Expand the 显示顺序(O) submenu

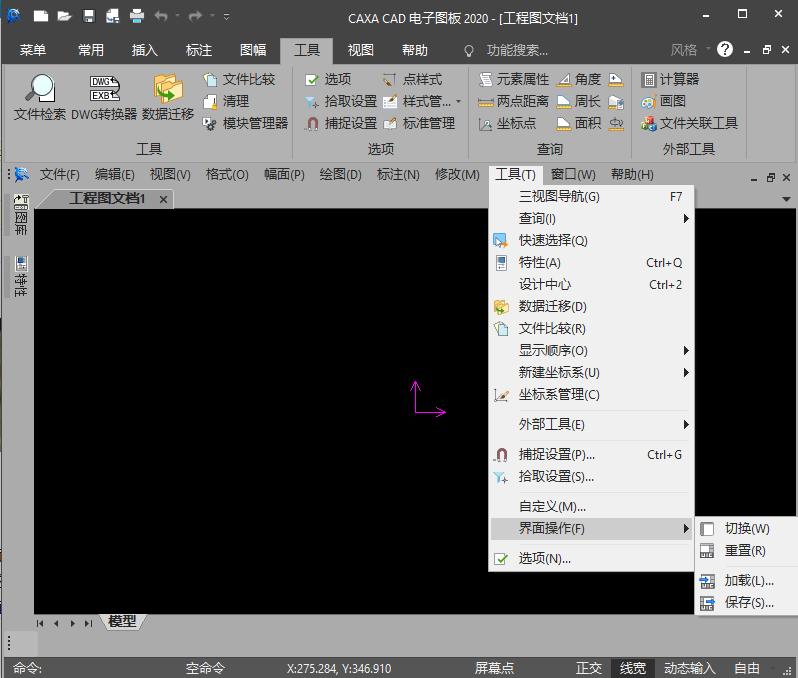point(591,350)
